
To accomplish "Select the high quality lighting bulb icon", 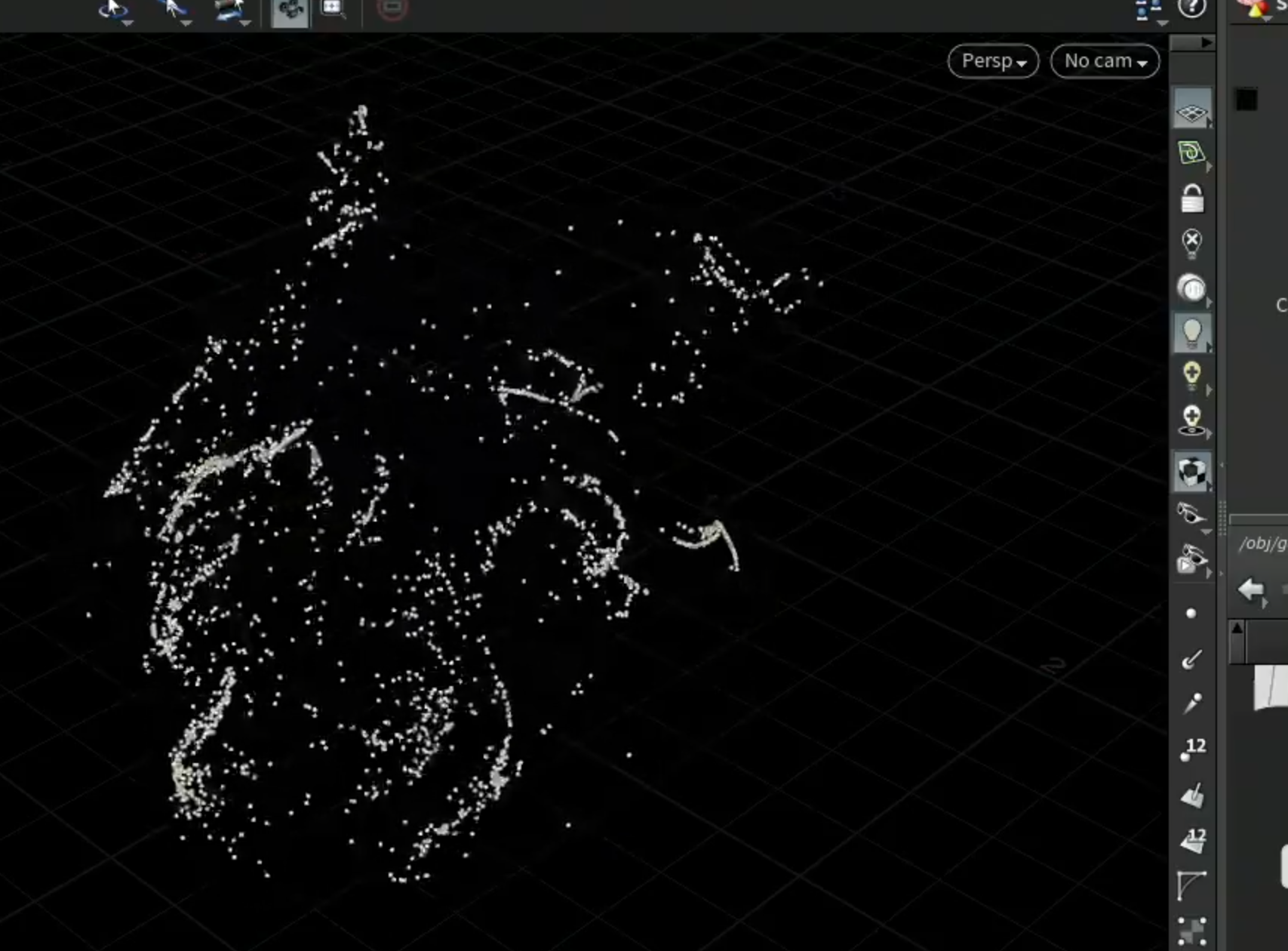I will tap(1191, 376).
